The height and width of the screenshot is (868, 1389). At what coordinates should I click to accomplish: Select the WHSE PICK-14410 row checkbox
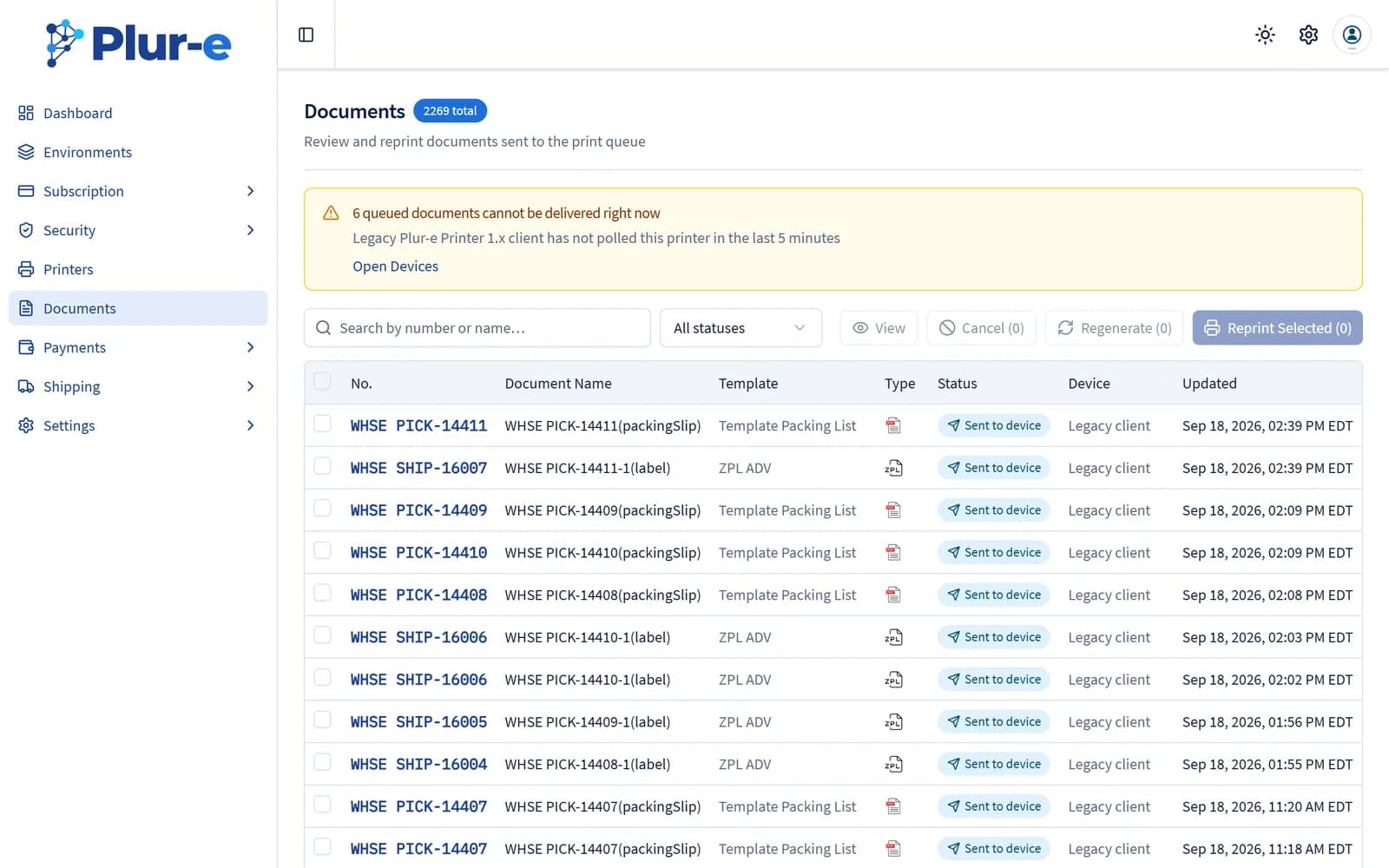322,551
